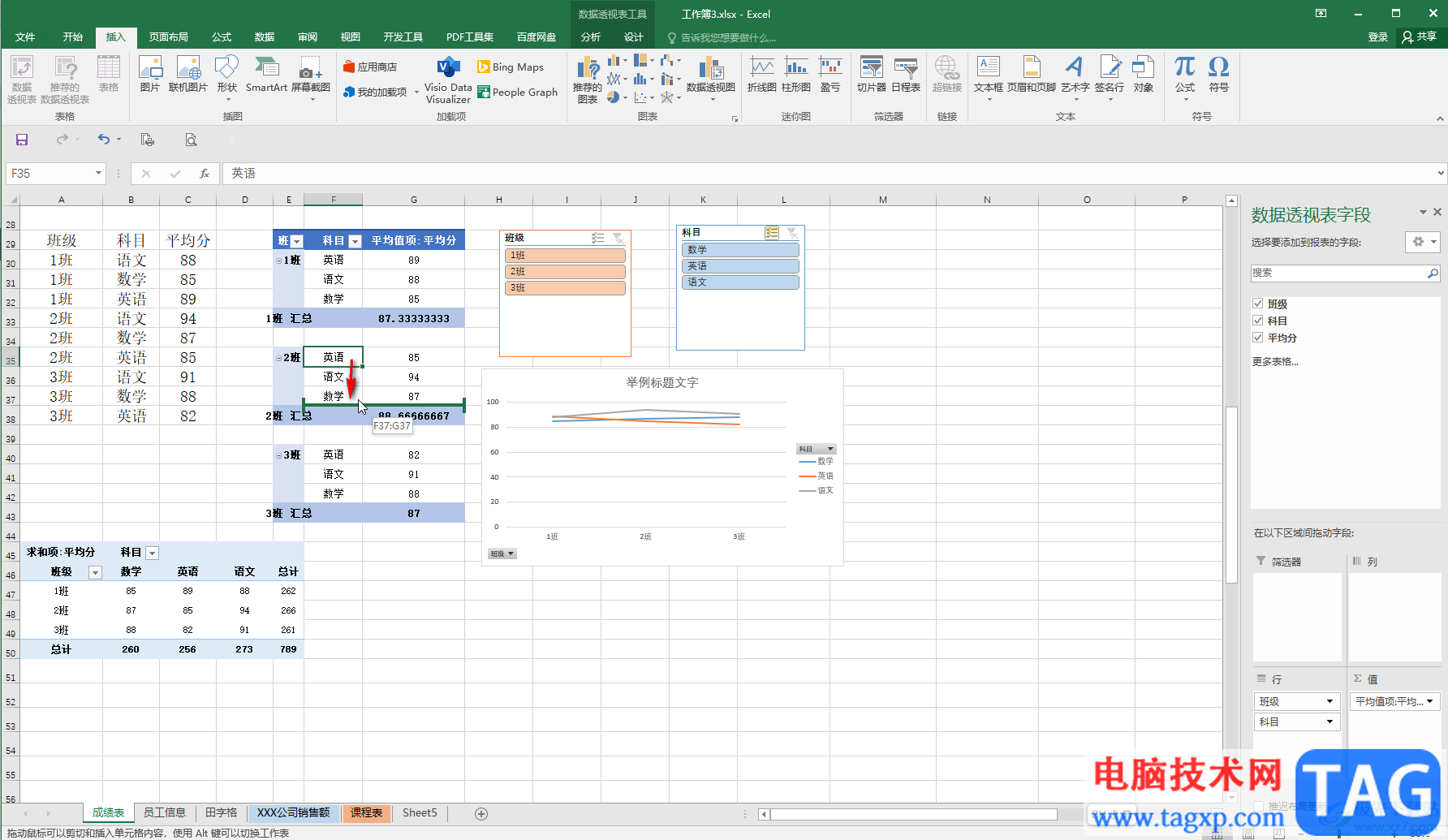Open the Shapes (形状) gallery
Viewport: 1448px width, 840px height.
coord(227,77)
